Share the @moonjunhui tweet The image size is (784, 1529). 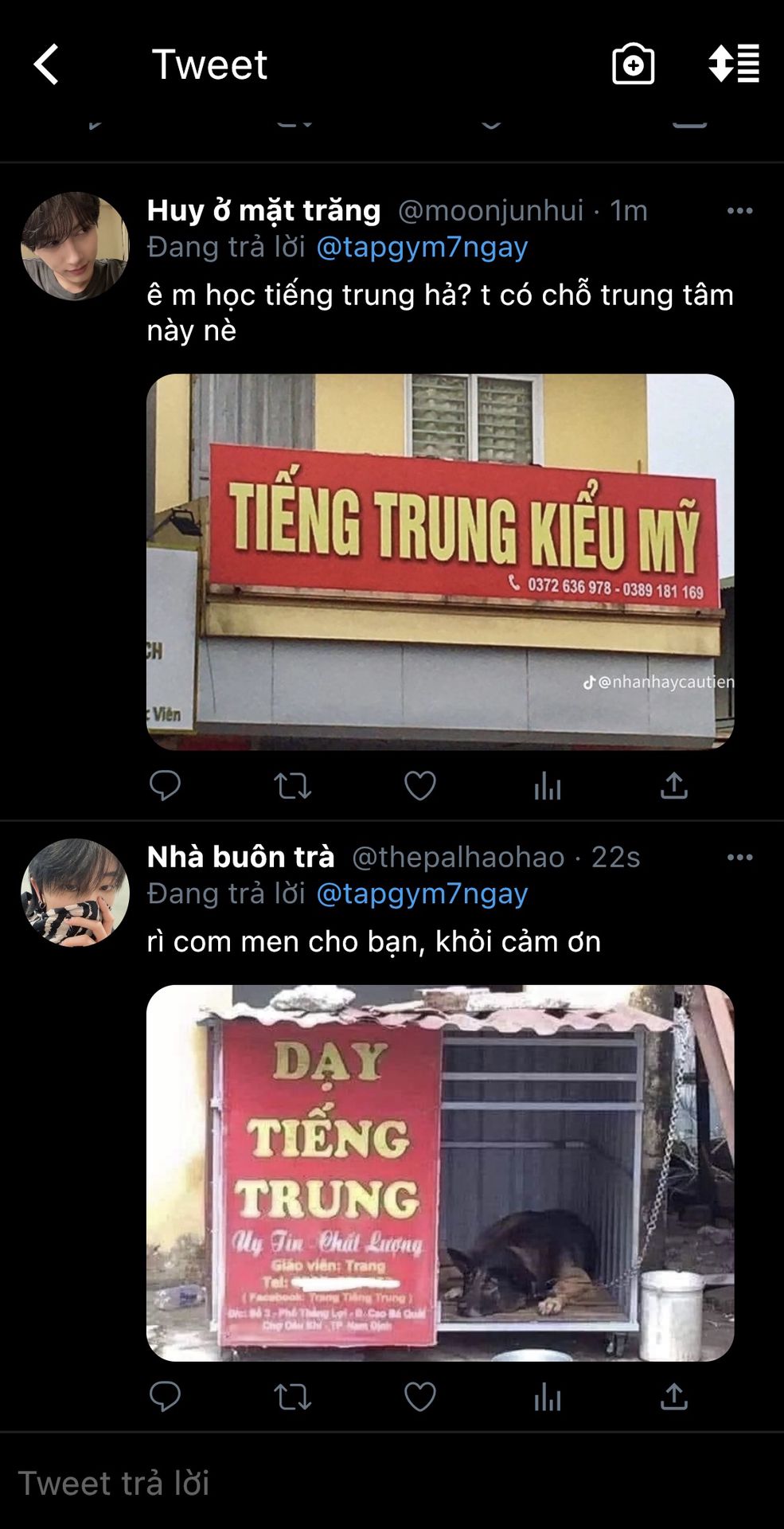(x=673, y=786)
